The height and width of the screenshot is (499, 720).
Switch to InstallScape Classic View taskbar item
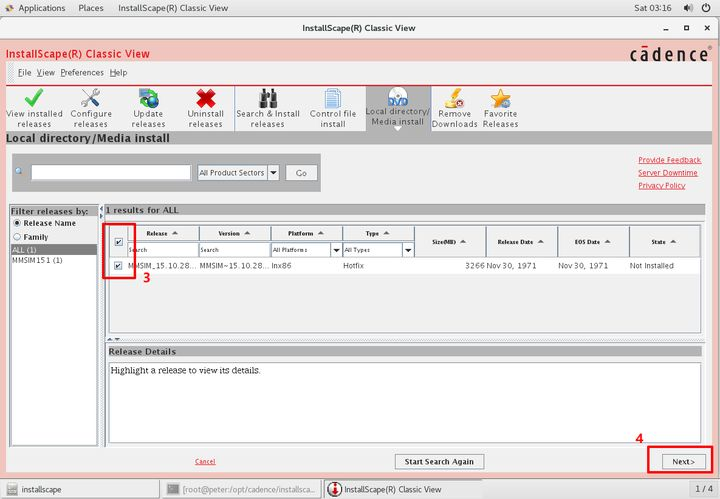[402, 489]
